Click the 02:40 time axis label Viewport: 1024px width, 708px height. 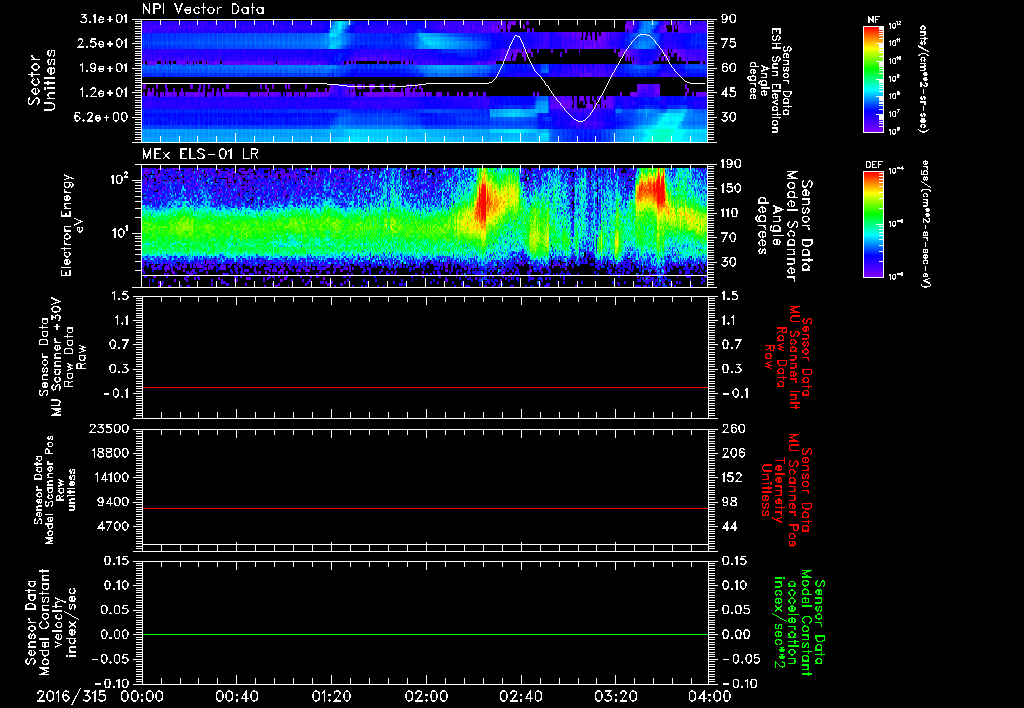[x=520, y=696]
